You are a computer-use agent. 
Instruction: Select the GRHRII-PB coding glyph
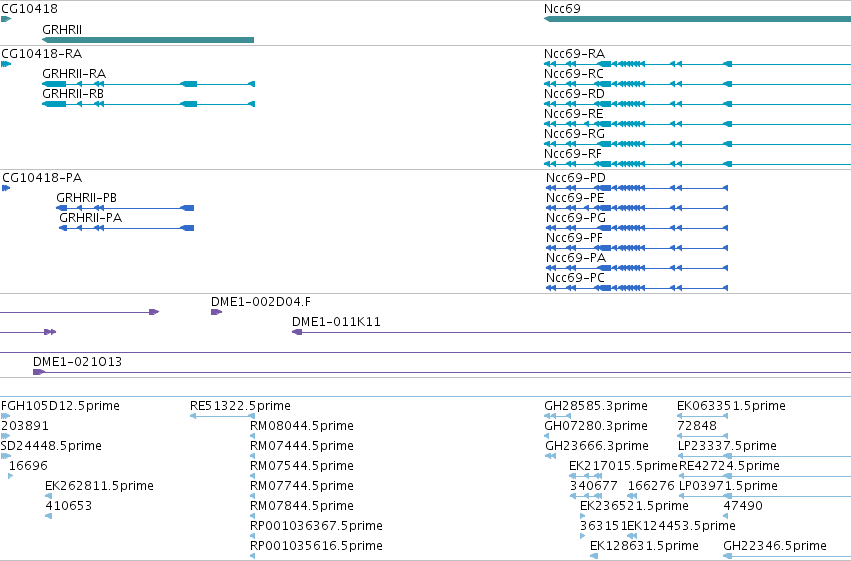125,208
